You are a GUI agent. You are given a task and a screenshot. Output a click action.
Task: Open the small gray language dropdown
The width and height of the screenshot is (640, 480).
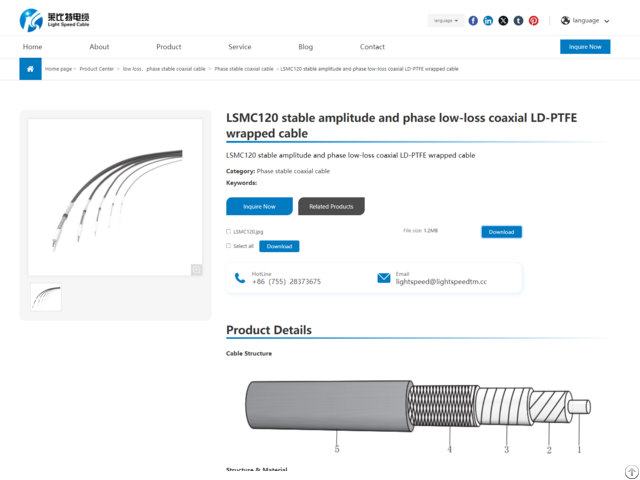446,20
